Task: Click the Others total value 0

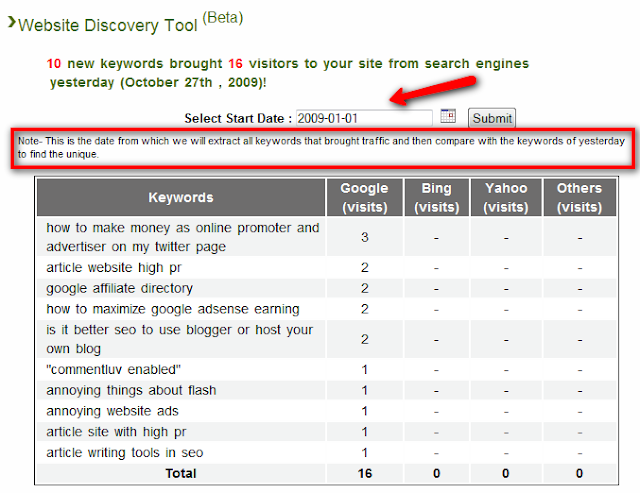Action: [x=579, y=473]
